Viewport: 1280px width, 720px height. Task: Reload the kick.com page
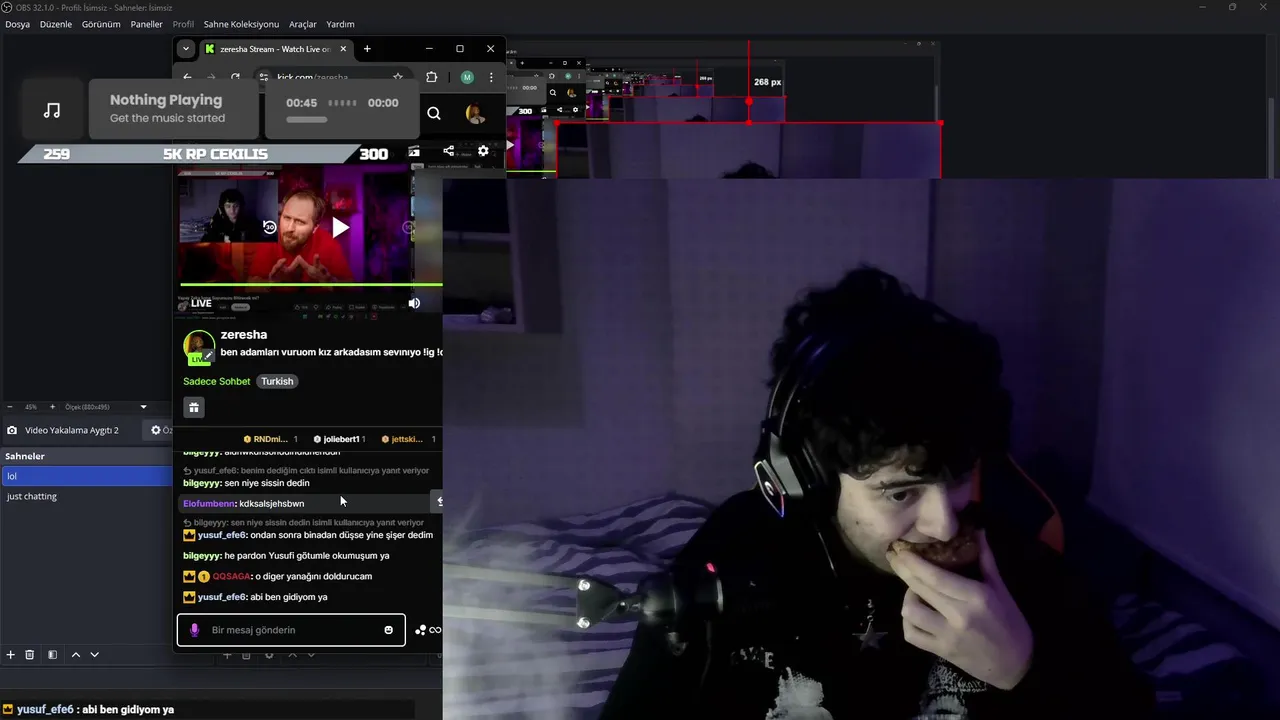tap(235, 77)
